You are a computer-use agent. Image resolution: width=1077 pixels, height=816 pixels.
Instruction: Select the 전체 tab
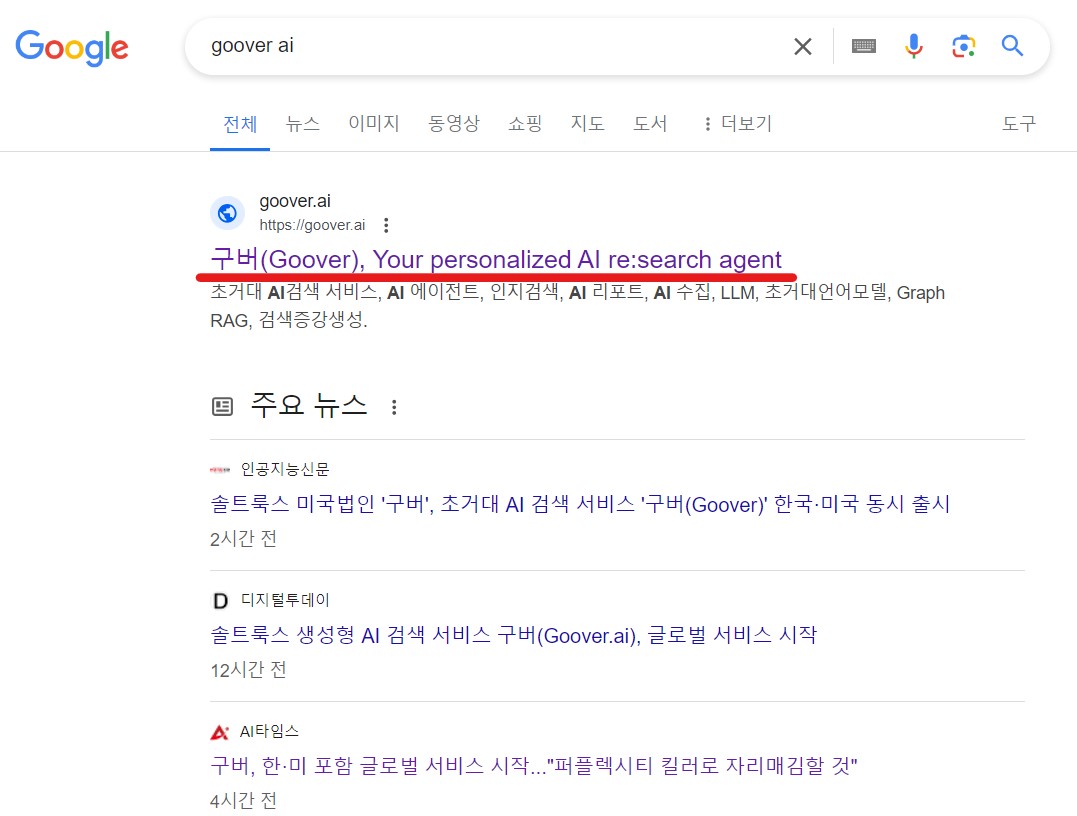pos(240,124)
